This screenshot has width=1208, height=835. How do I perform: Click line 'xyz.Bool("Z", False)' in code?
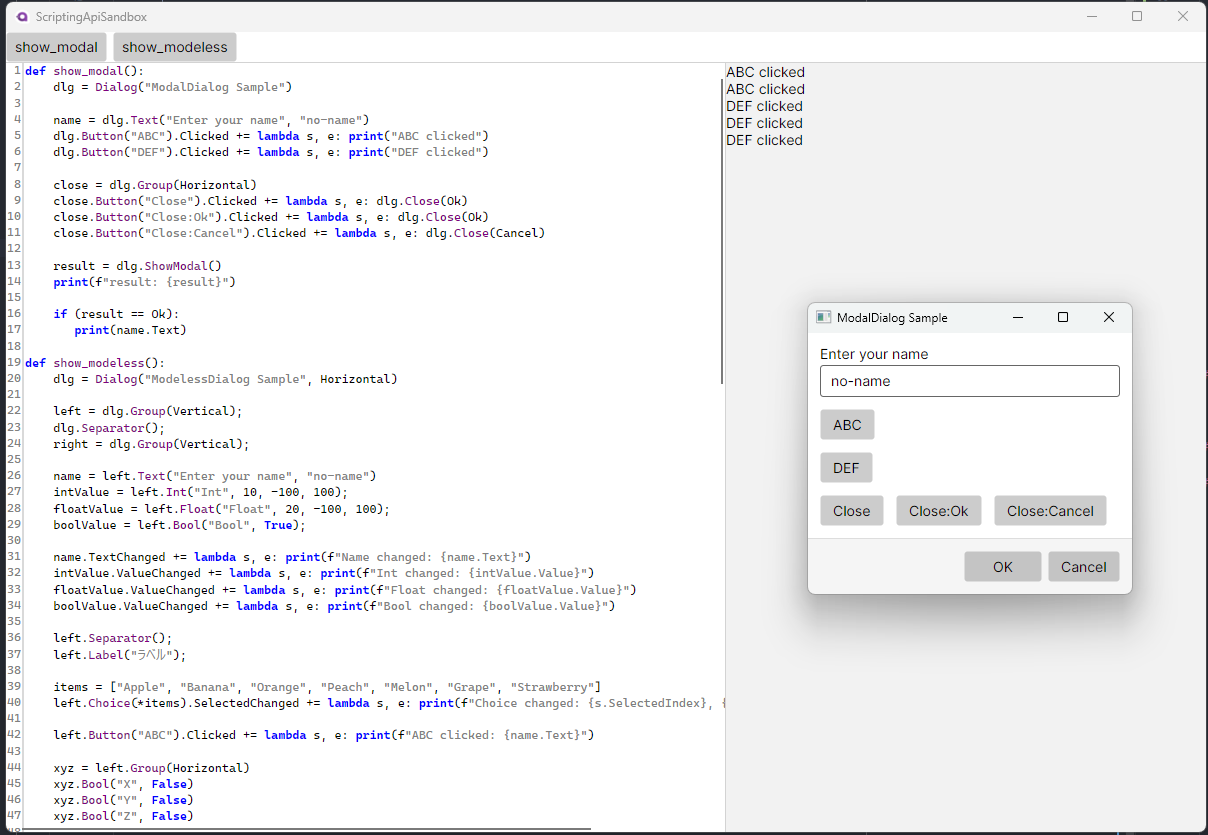coord(123,817)
